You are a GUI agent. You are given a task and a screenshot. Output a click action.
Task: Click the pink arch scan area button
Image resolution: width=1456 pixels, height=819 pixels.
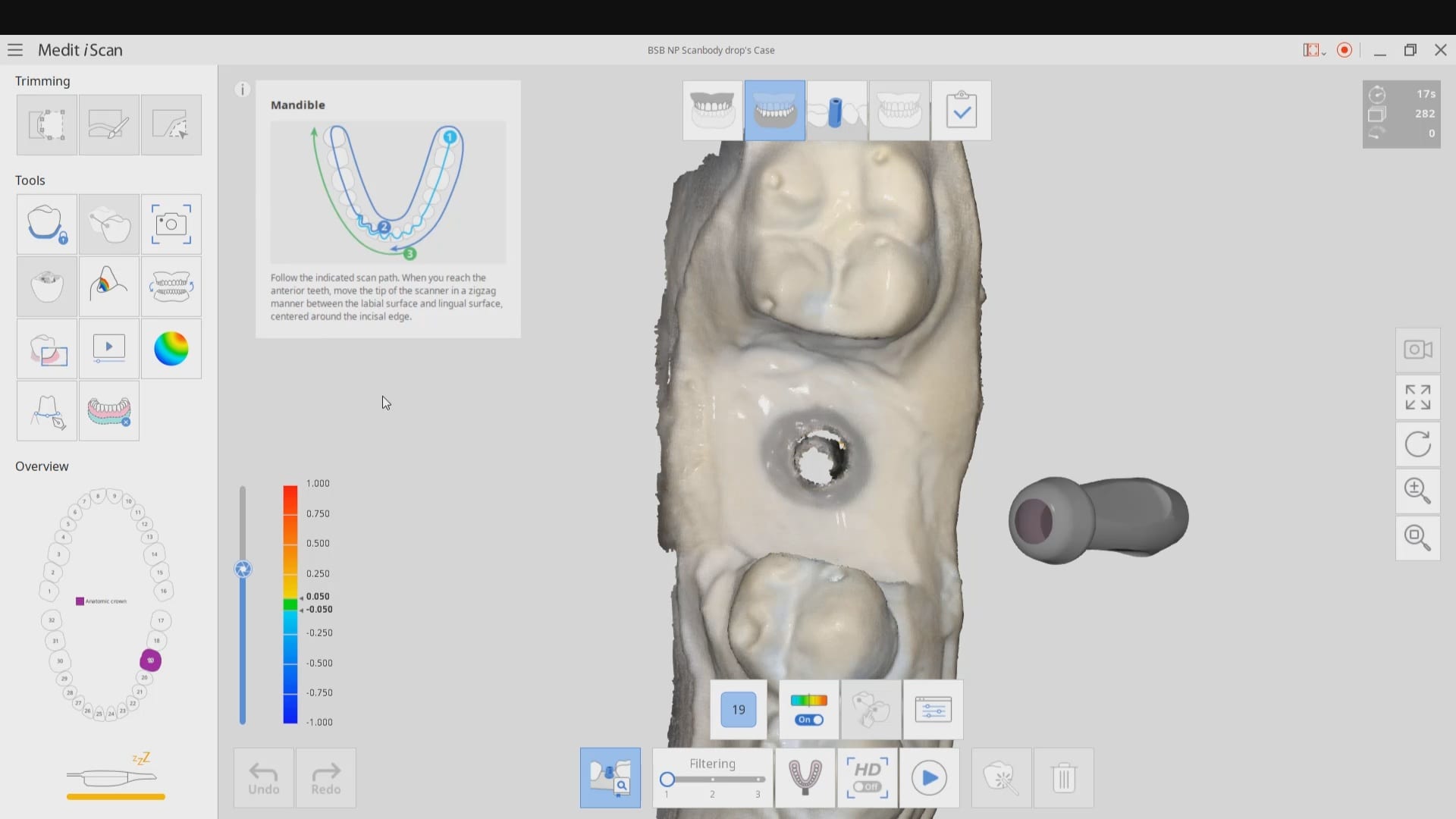805,778
